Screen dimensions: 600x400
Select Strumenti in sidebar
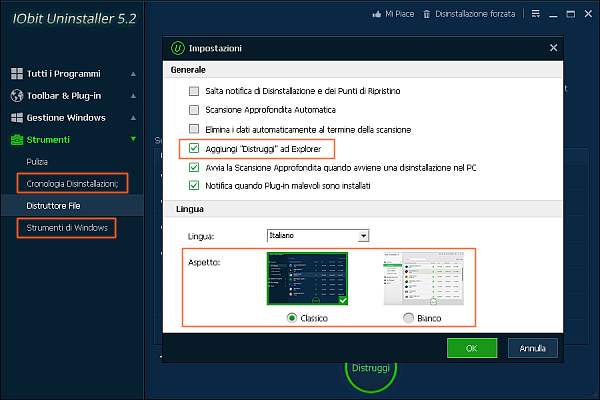pyautogui.click(x=48, y=140)
